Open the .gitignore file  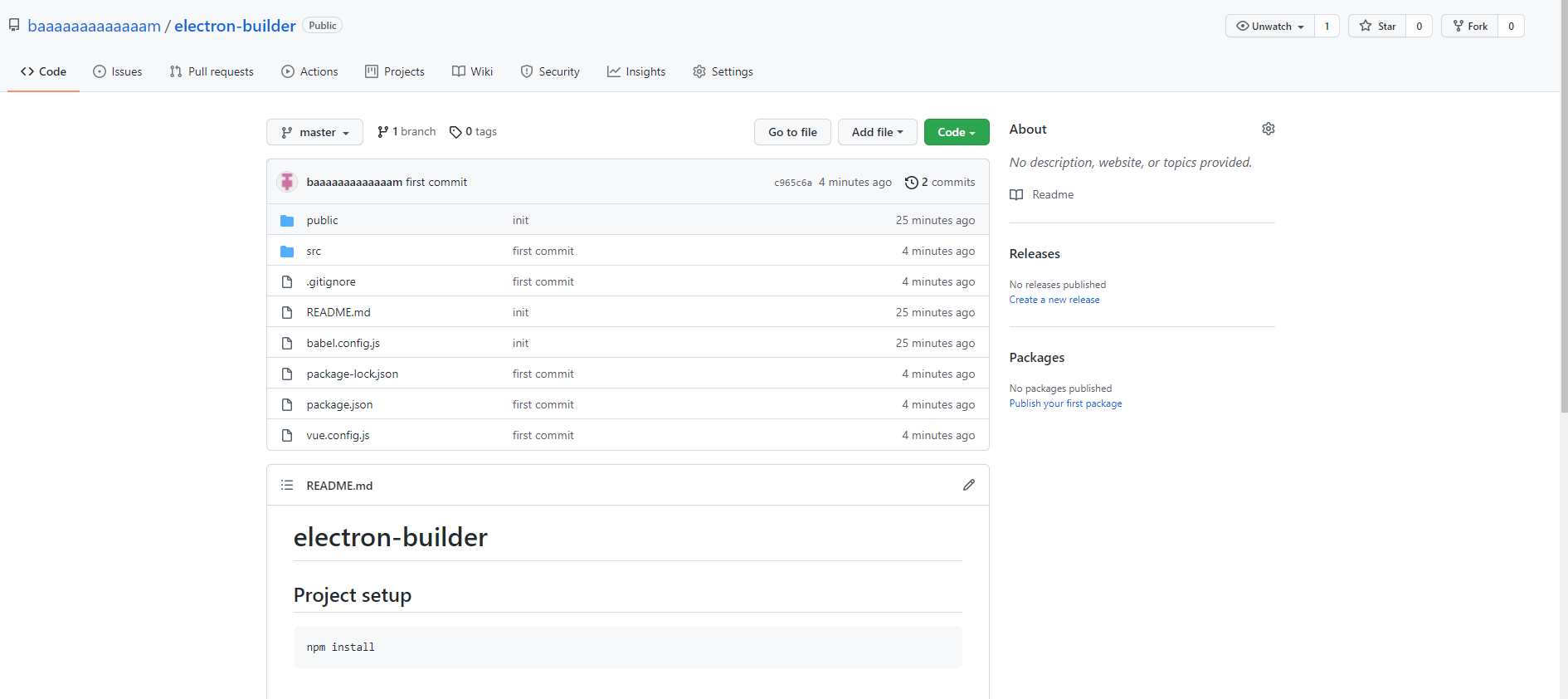click(x=331, y=281)
